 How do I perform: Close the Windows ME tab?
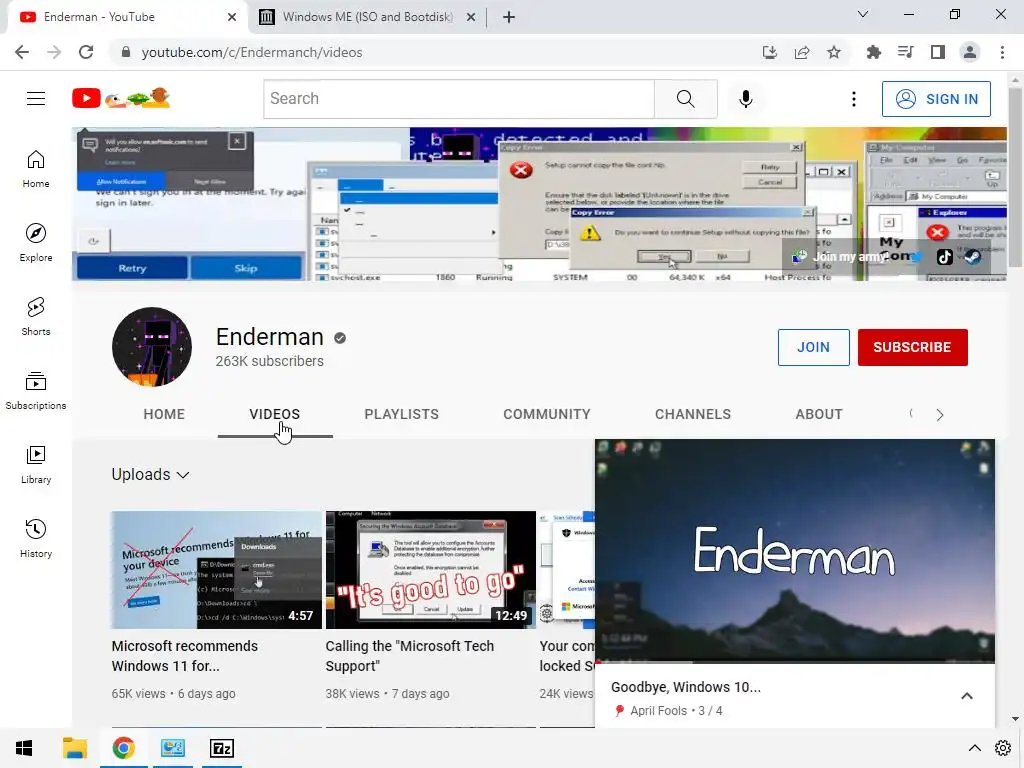471,17
